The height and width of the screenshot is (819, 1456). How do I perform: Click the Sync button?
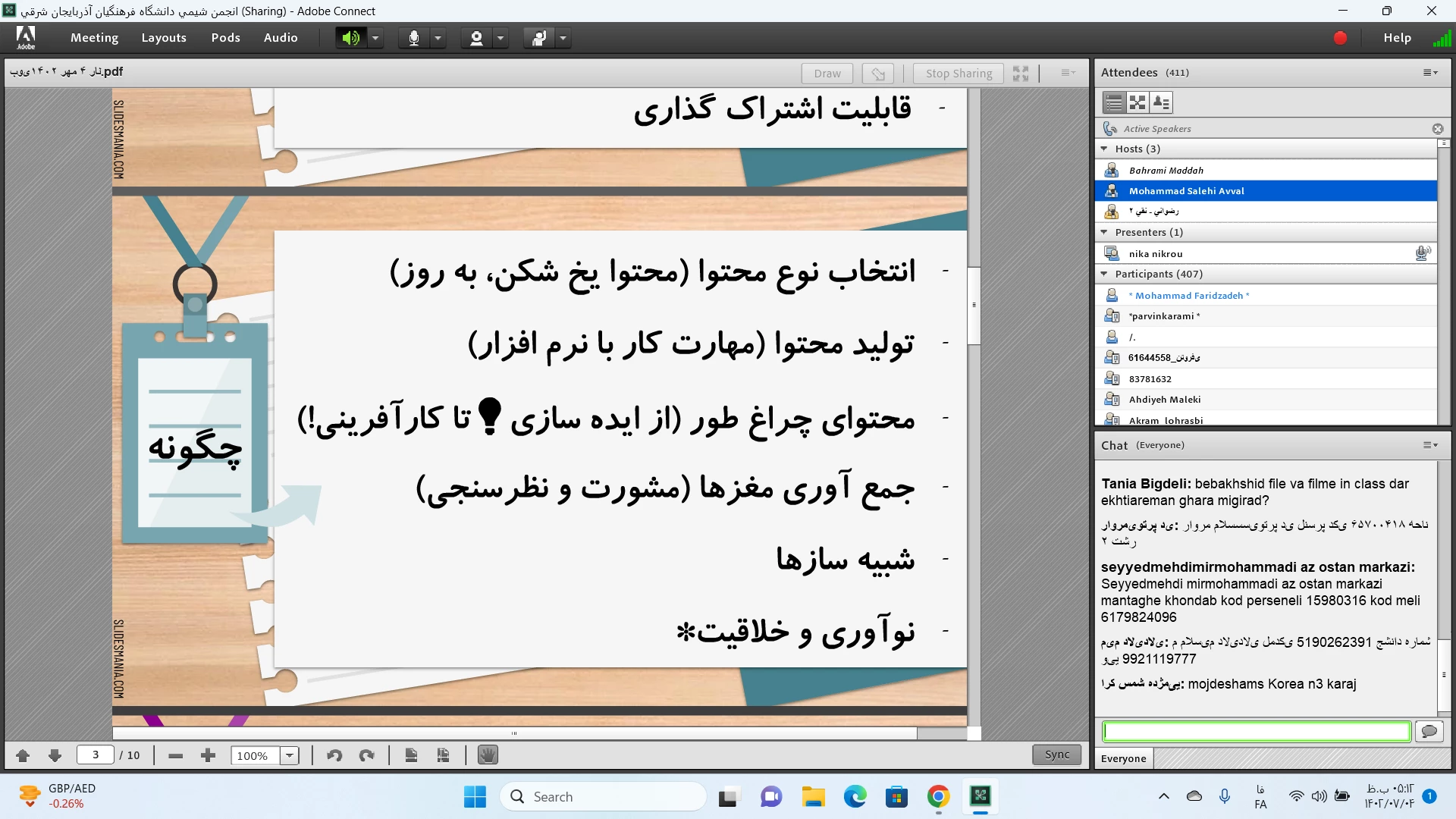coord(1056,755)
